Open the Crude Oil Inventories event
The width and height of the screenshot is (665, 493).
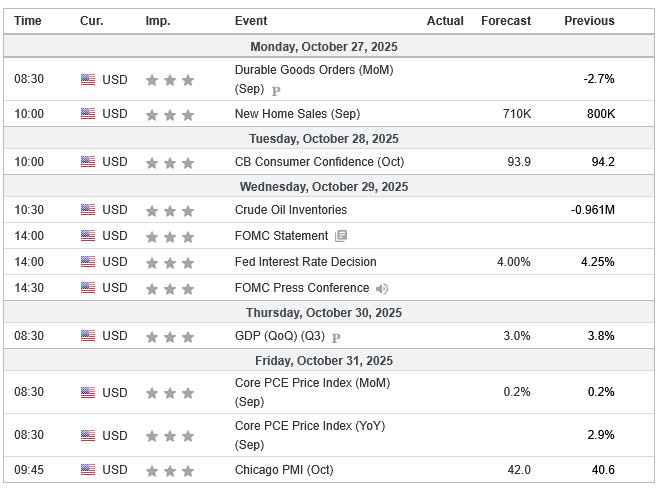point(291,210)
